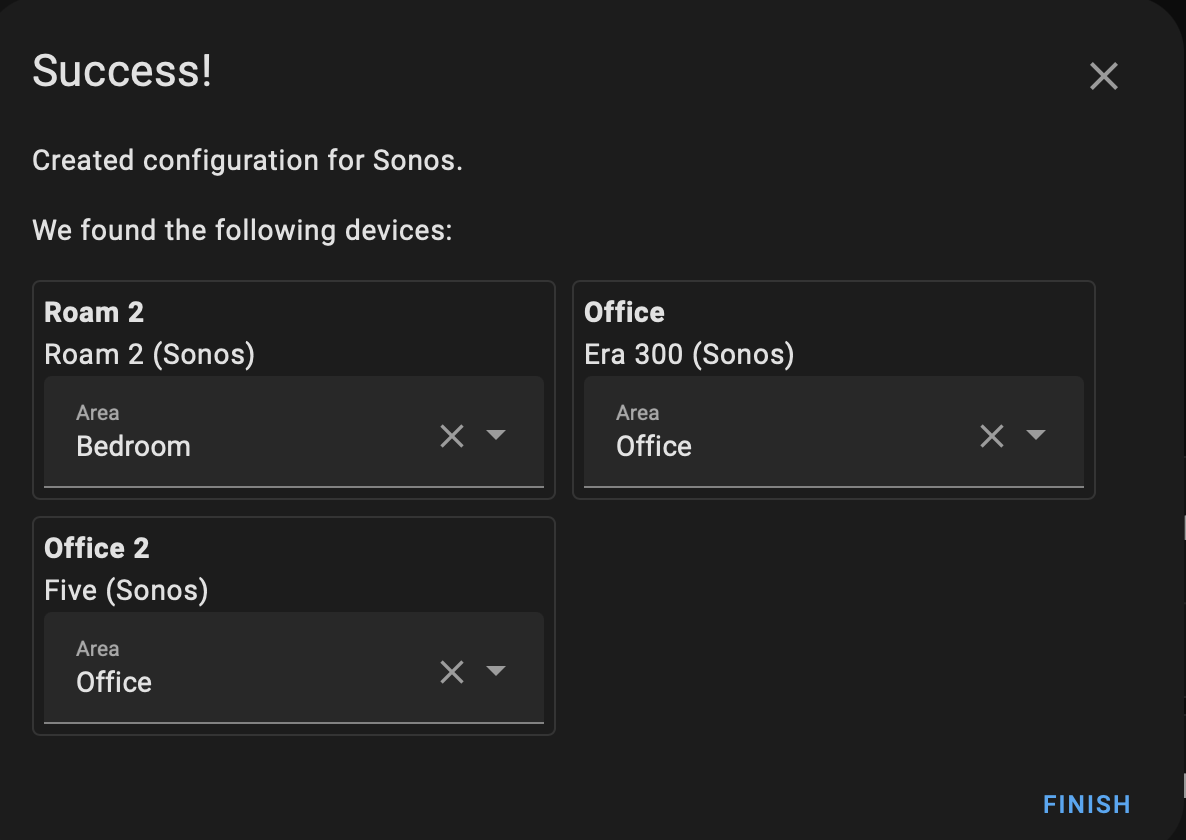
Task: Click FINISH to complete Sonos setup
Action: coord(1086,804)
